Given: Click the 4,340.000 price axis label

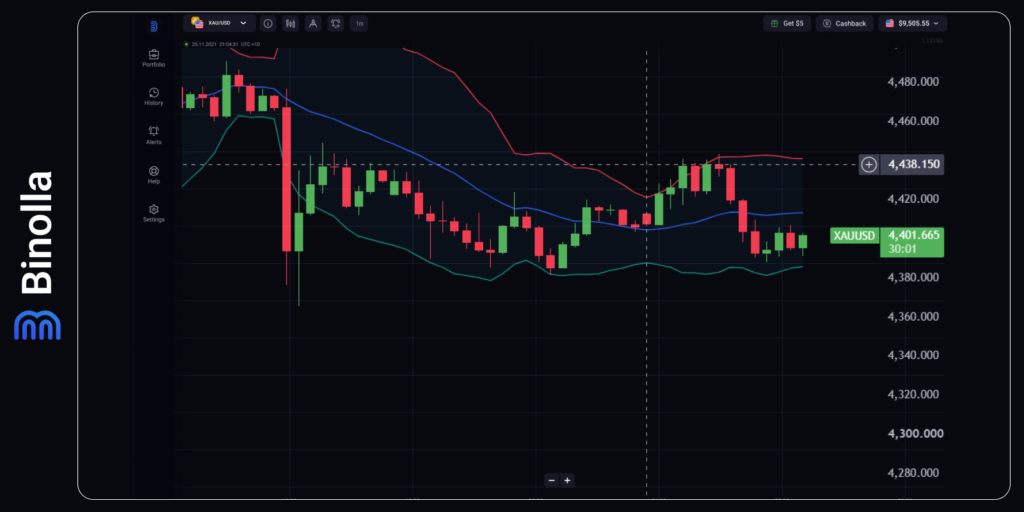Looking at the screenshot, I should click(914, 355).
